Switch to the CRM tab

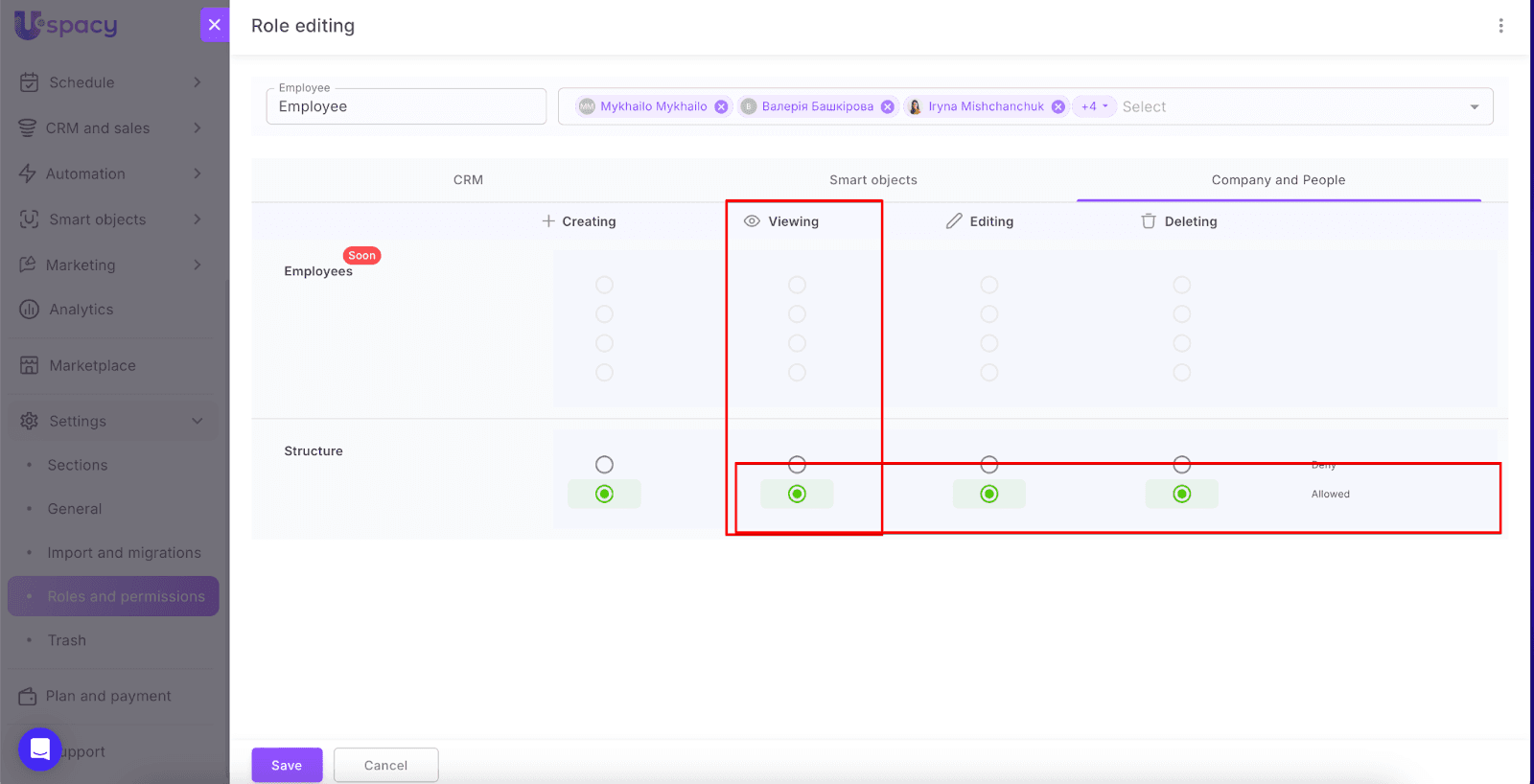tap(468, 180)
